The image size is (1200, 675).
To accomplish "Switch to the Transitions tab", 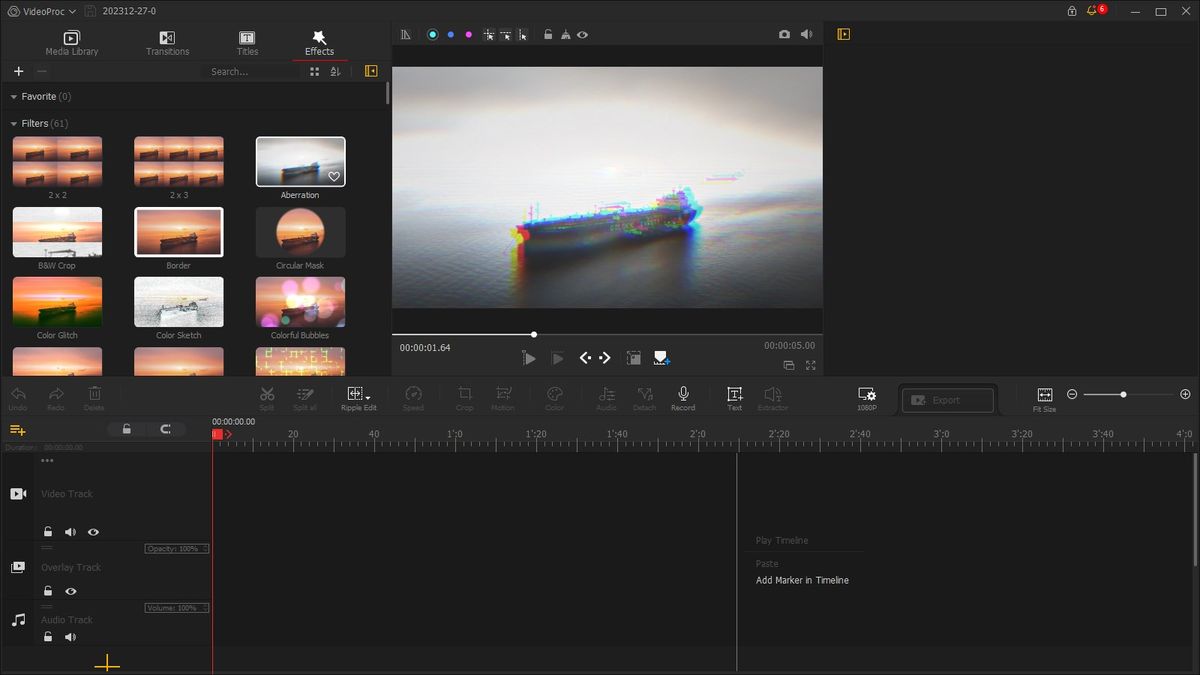I will 167,43.
